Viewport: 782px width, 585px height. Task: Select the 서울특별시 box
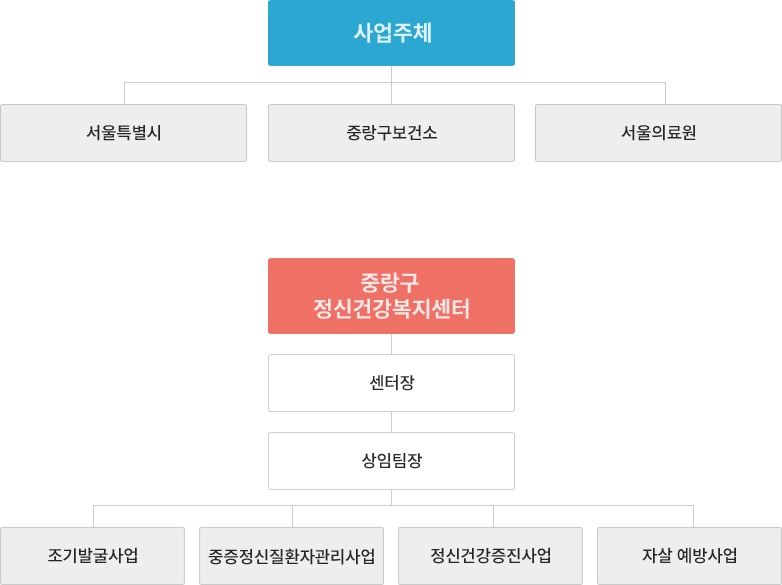(124, 133)
